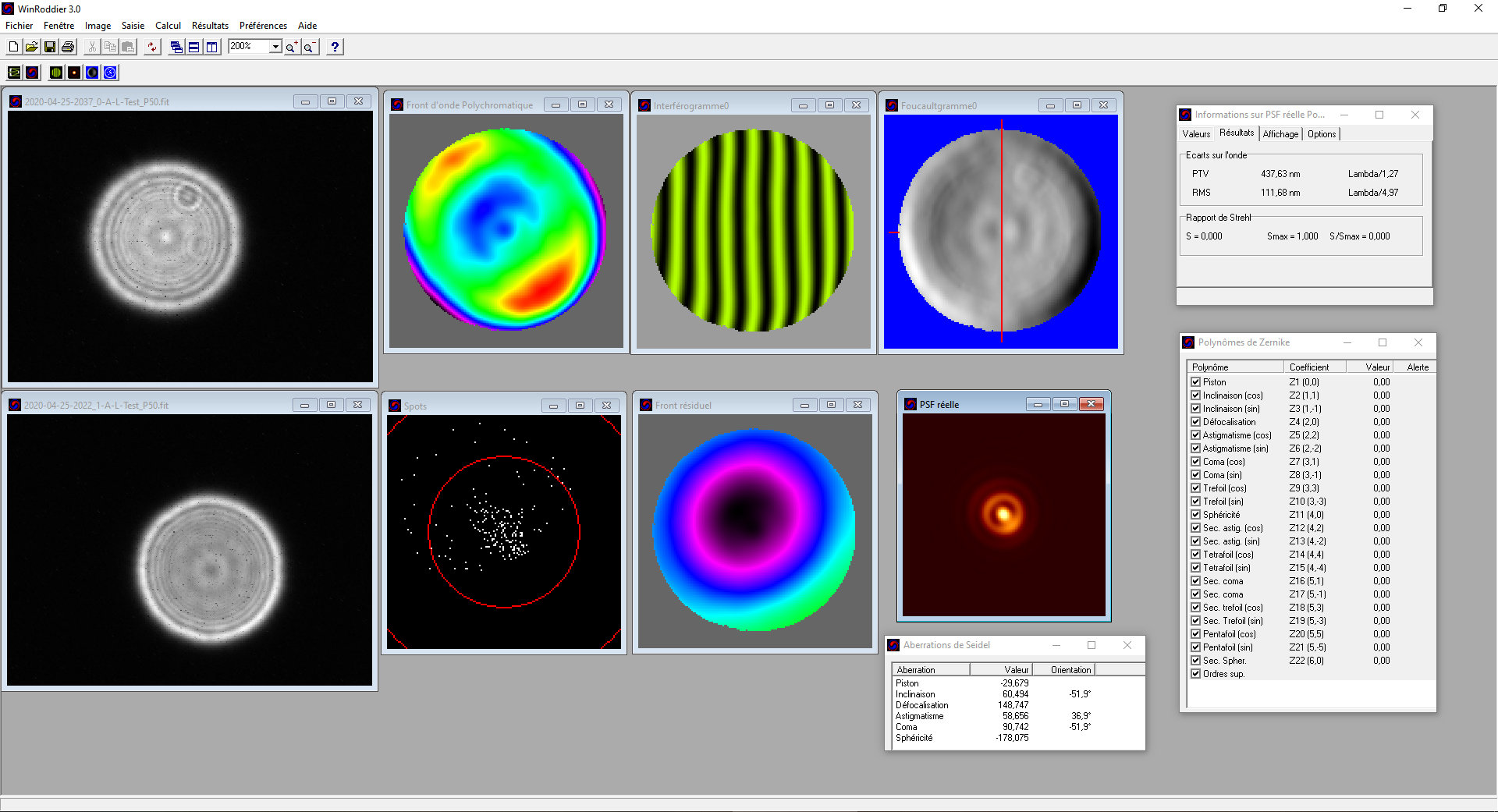Toggle the Pentafoil (sin) checkbox
Viewport: 1498px width, 812px height.
[1195, 647]
